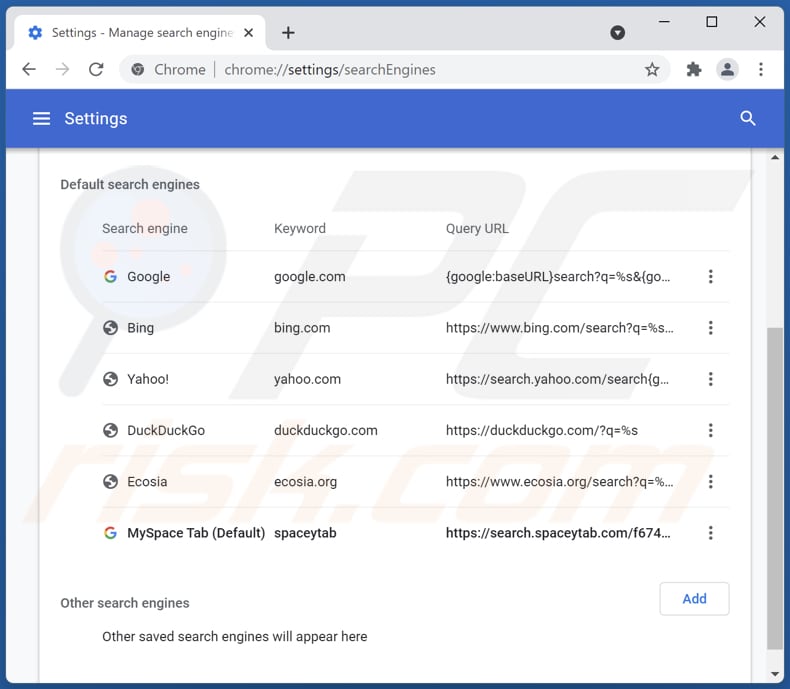Viewport: 790px width, 689px height.
Task: Click the address bar URL
Action: 330,70
